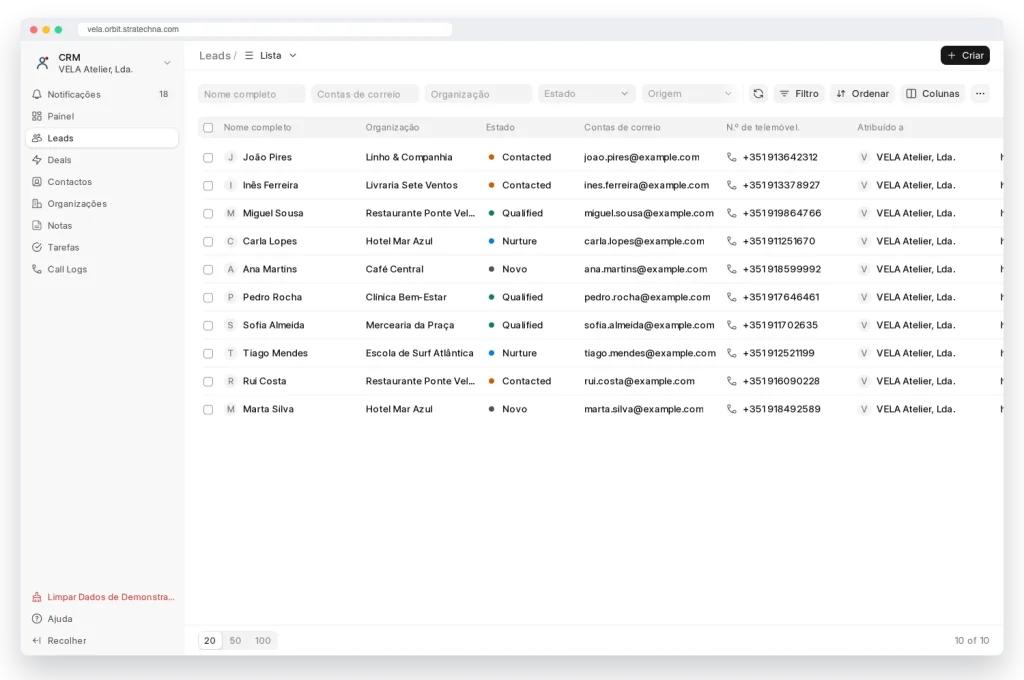Image resolution: width=1024 pixels, height=680 pixels.
Task: Click the P avatar for Pedro Rocha
Action: point(231,297)
